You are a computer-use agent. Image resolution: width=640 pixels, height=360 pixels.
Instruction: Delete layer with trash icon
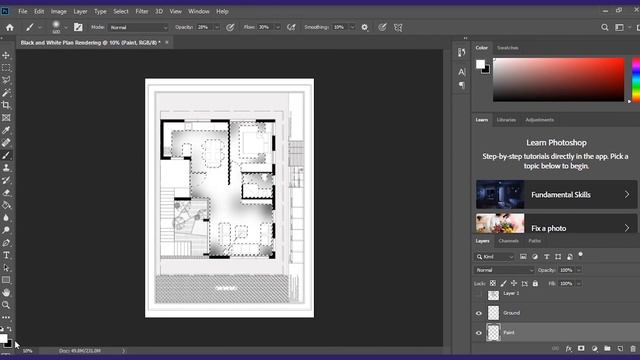[633, 349]
